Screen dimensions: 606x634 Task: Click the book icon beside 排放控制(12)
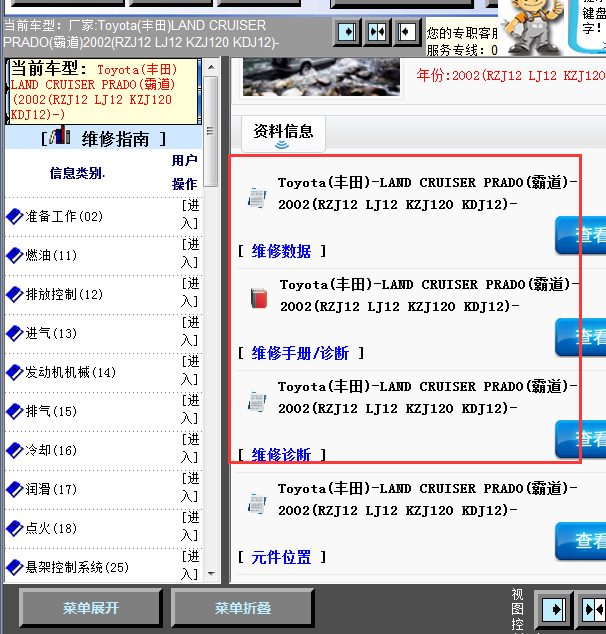(15, 294)
